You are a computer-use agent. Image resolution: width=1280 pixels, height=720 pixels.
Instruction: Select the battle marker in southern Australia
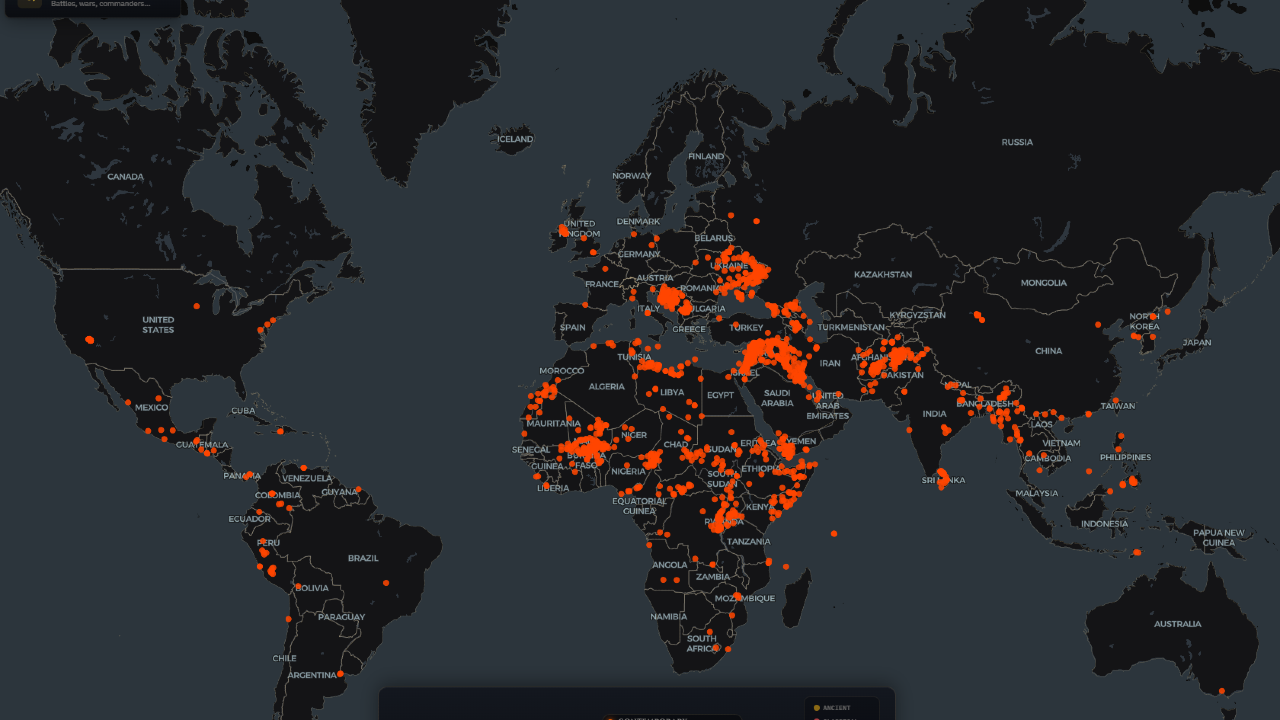[x=1221, y=691]
